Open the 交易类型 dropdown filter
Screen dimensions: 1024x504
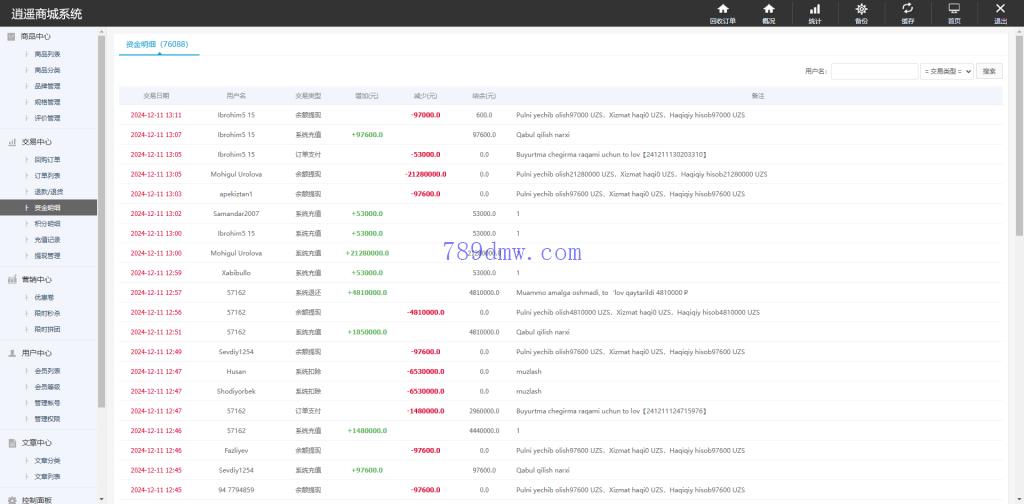[x=946, y=71]
